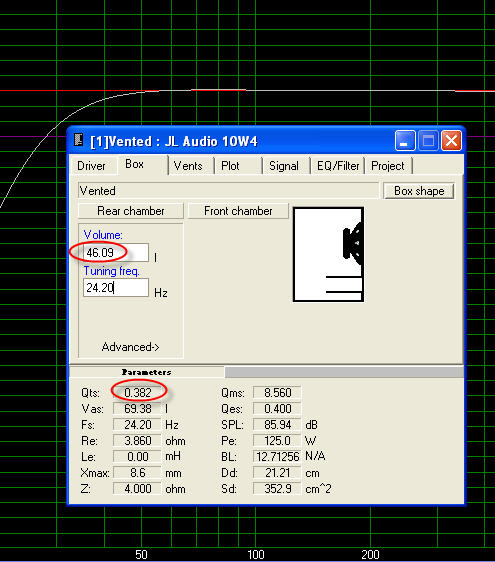Minimize the Vented JL Audio window
495x562 pixels.
click(x=405, y=140)
